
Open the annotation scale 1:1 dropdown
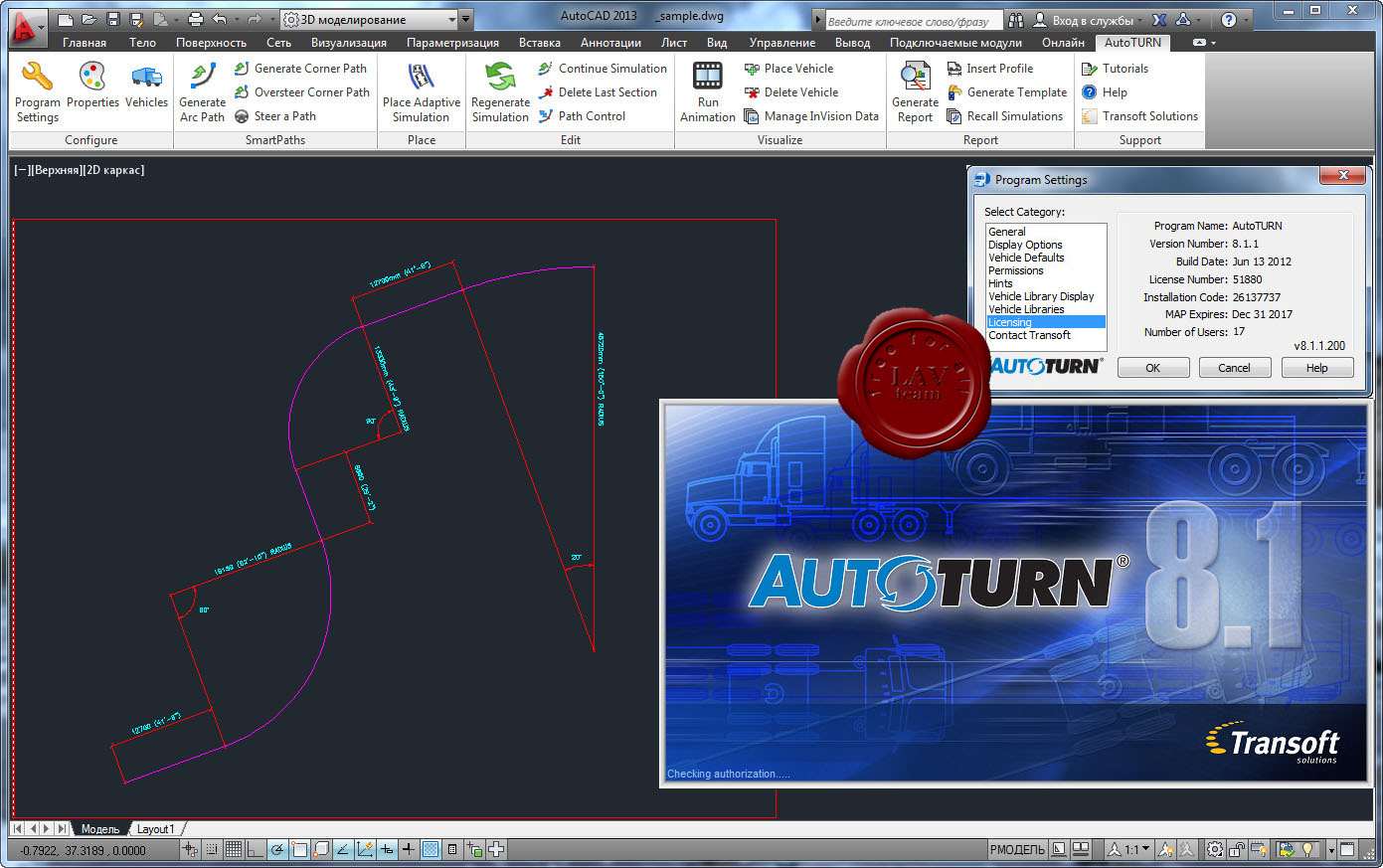pos(1128,849)
